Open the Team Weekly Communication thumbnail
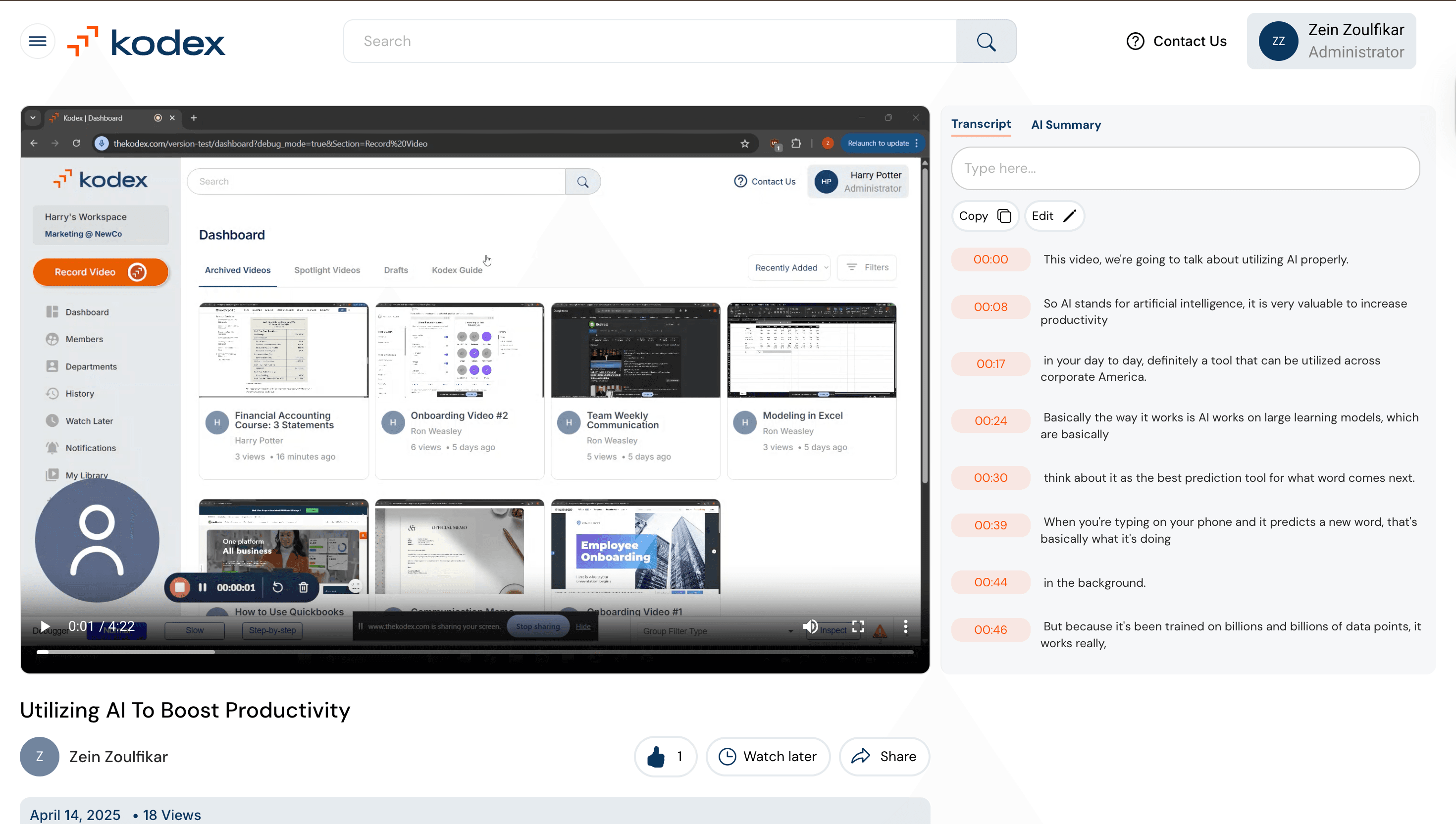Screen dimensions: 1456x824 (635, 350)
